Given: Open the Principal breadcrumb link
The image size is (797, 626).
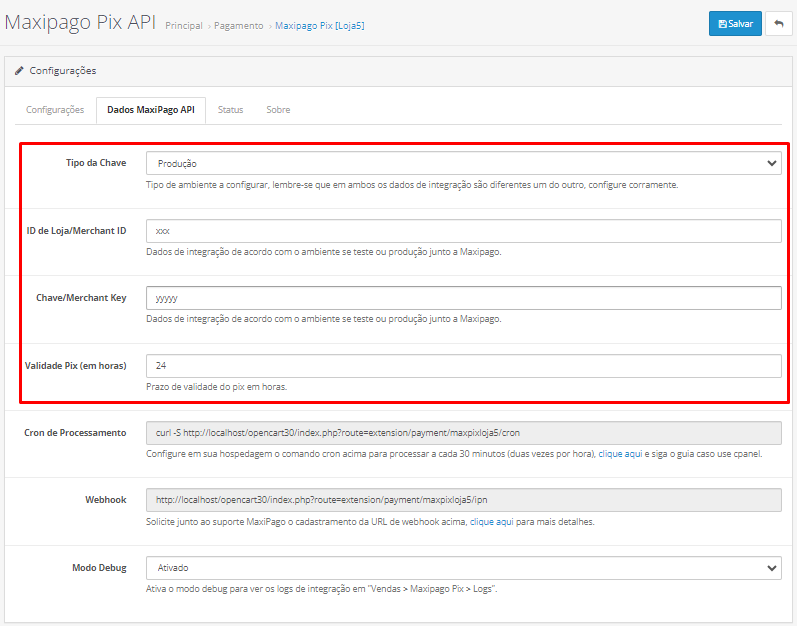Looking at the screenshot, I should 183,25.
